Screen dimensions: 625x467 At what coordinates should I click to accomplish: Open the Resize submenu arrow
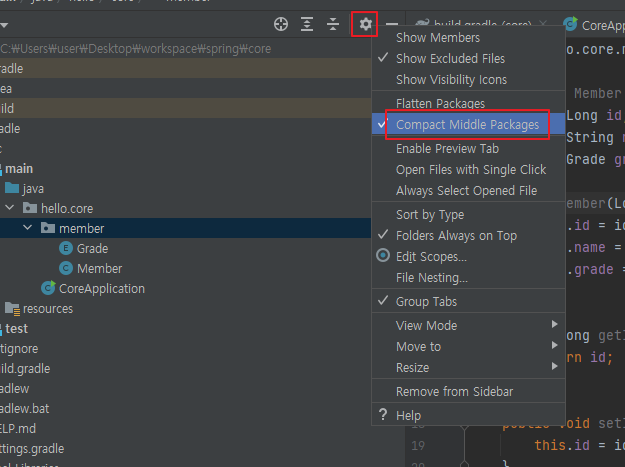pyautogui.click(x=554, y=366)
